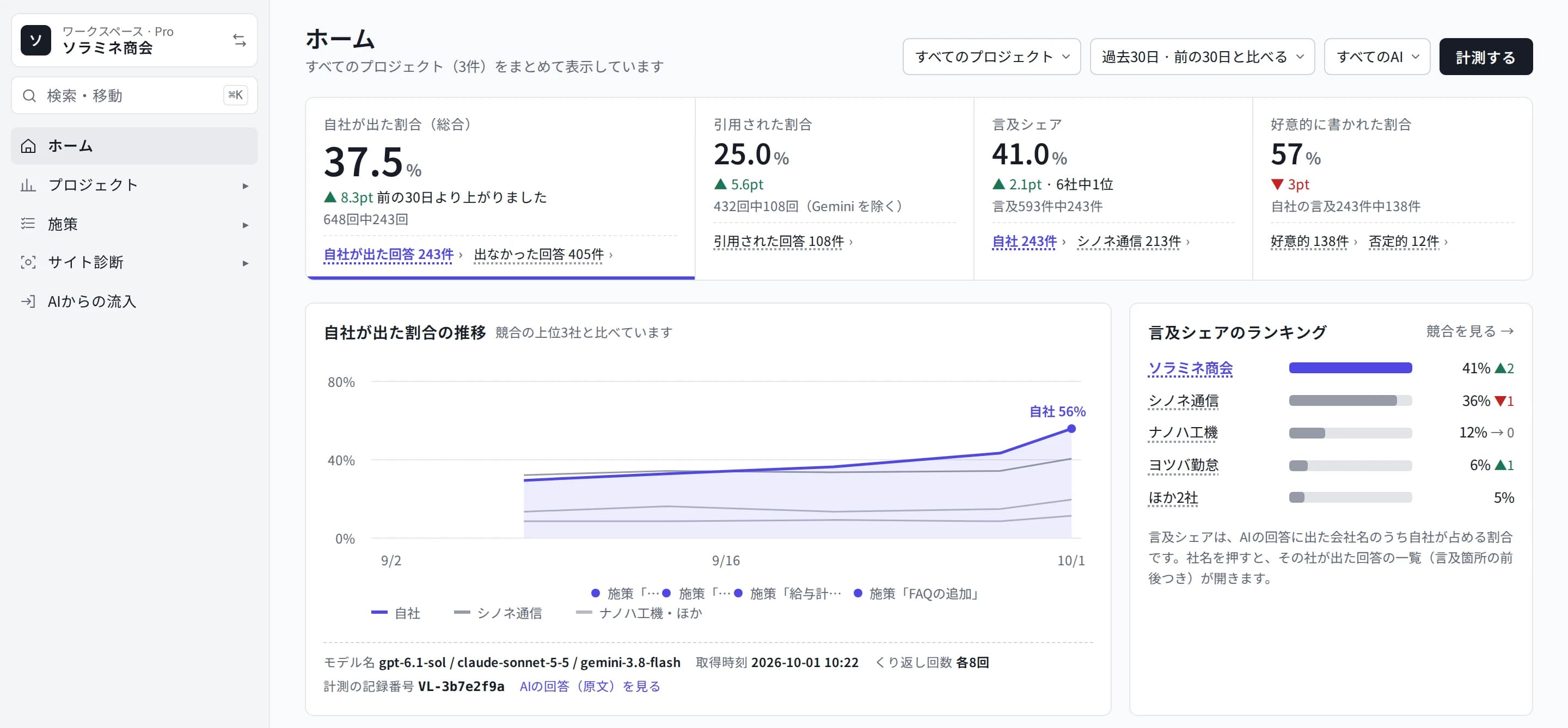
Task: Click the プロジェクト bar chart icon
Action: click(28, 185)
